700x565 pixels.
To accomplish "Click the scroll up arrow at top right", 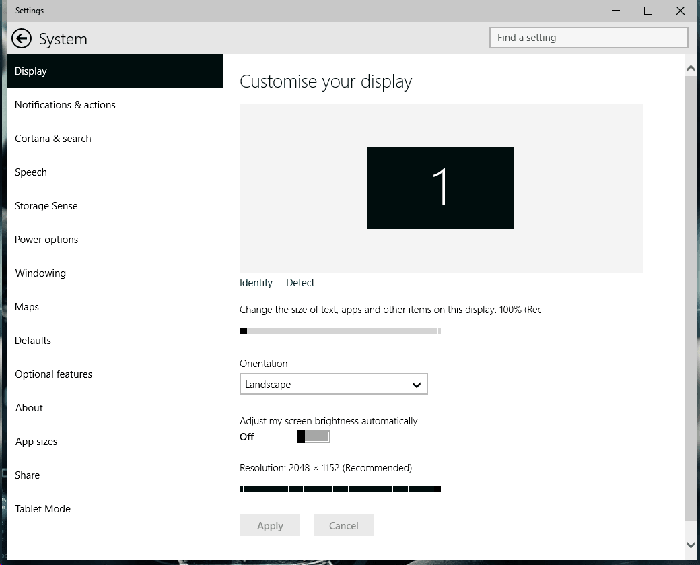I will click(690, 66).
